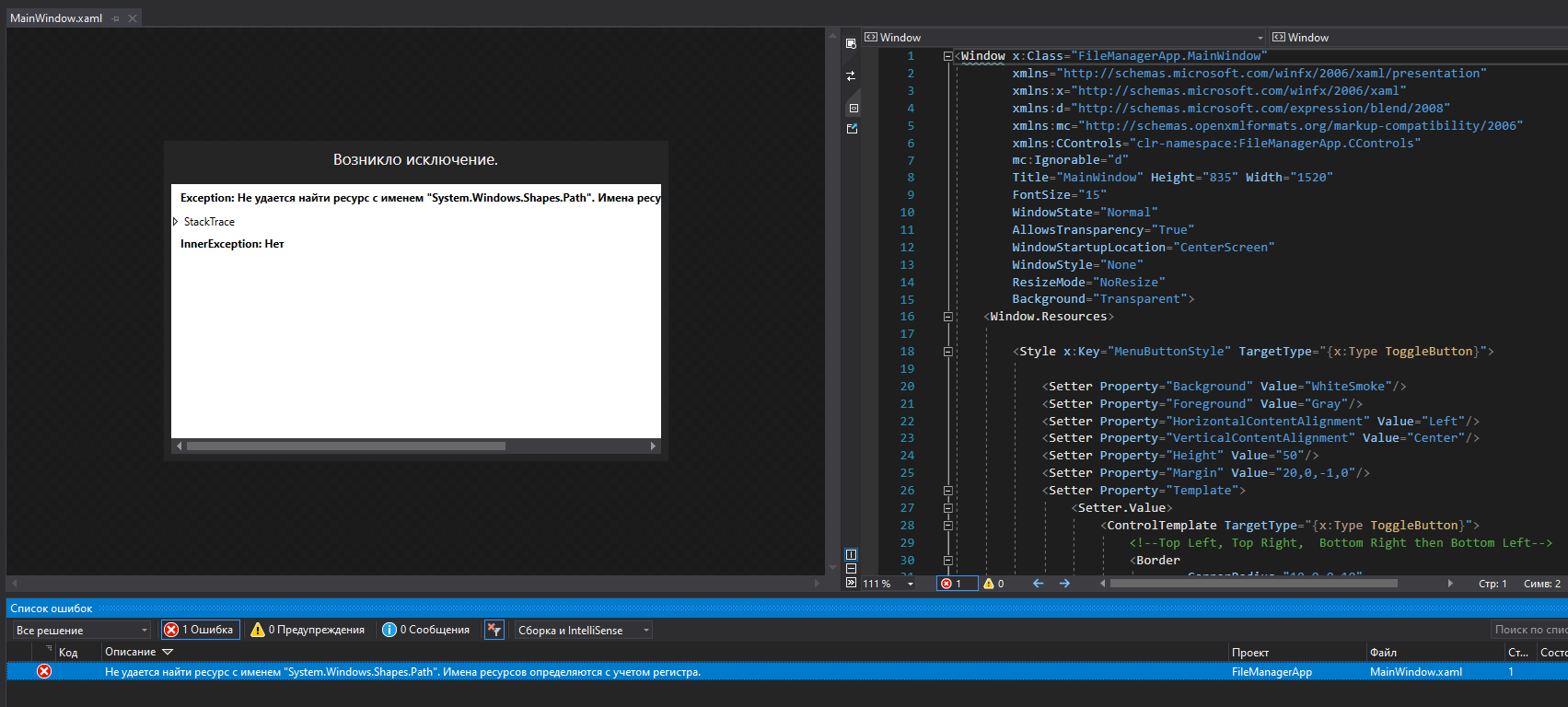
Task: Click the exception message text
Action: (x=420, y=198)
